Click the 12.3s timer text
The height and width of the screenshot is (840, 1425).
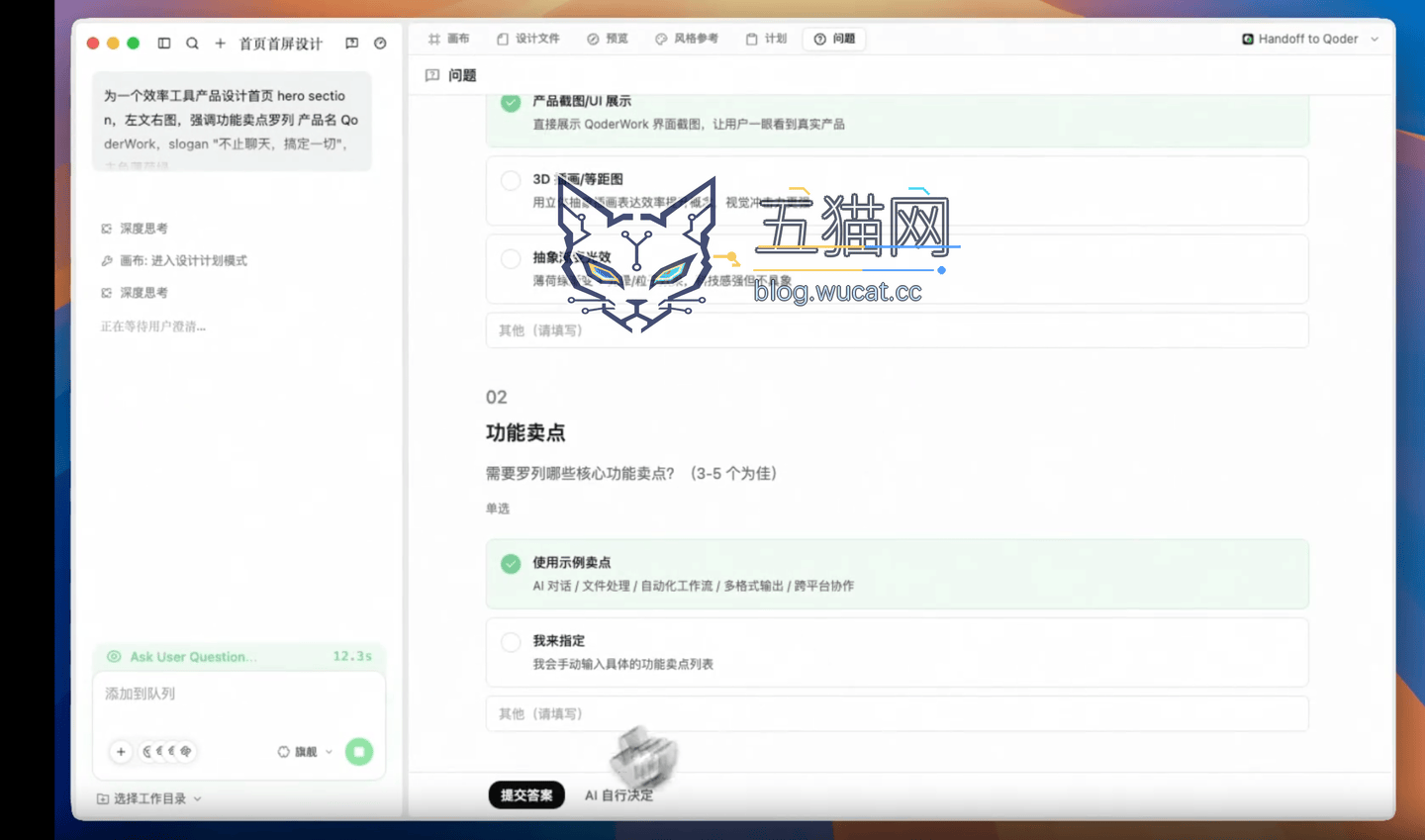pos(352,657)
